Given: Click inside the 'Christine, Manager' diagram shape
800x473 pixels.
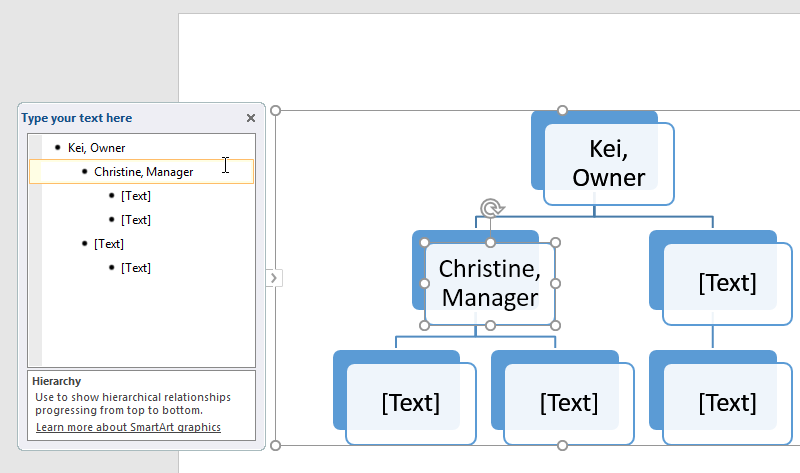Looking at the screenshot, I should [490, 284].
